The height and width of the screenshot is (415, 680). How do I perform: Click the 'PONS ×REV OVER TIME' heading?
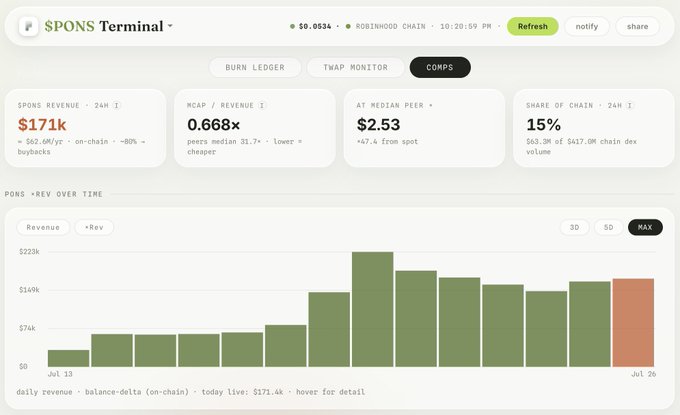[x=54, y=194]
